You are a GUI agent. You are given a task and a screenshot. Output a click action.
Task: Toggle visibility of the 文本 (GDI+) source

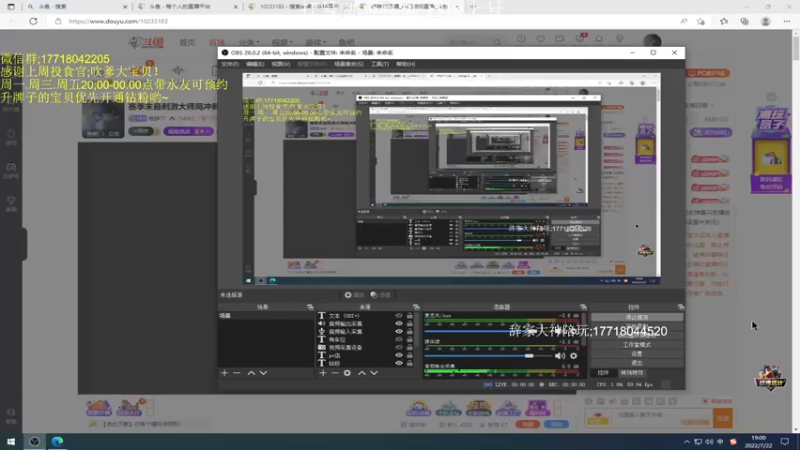[x=399, y=316]
